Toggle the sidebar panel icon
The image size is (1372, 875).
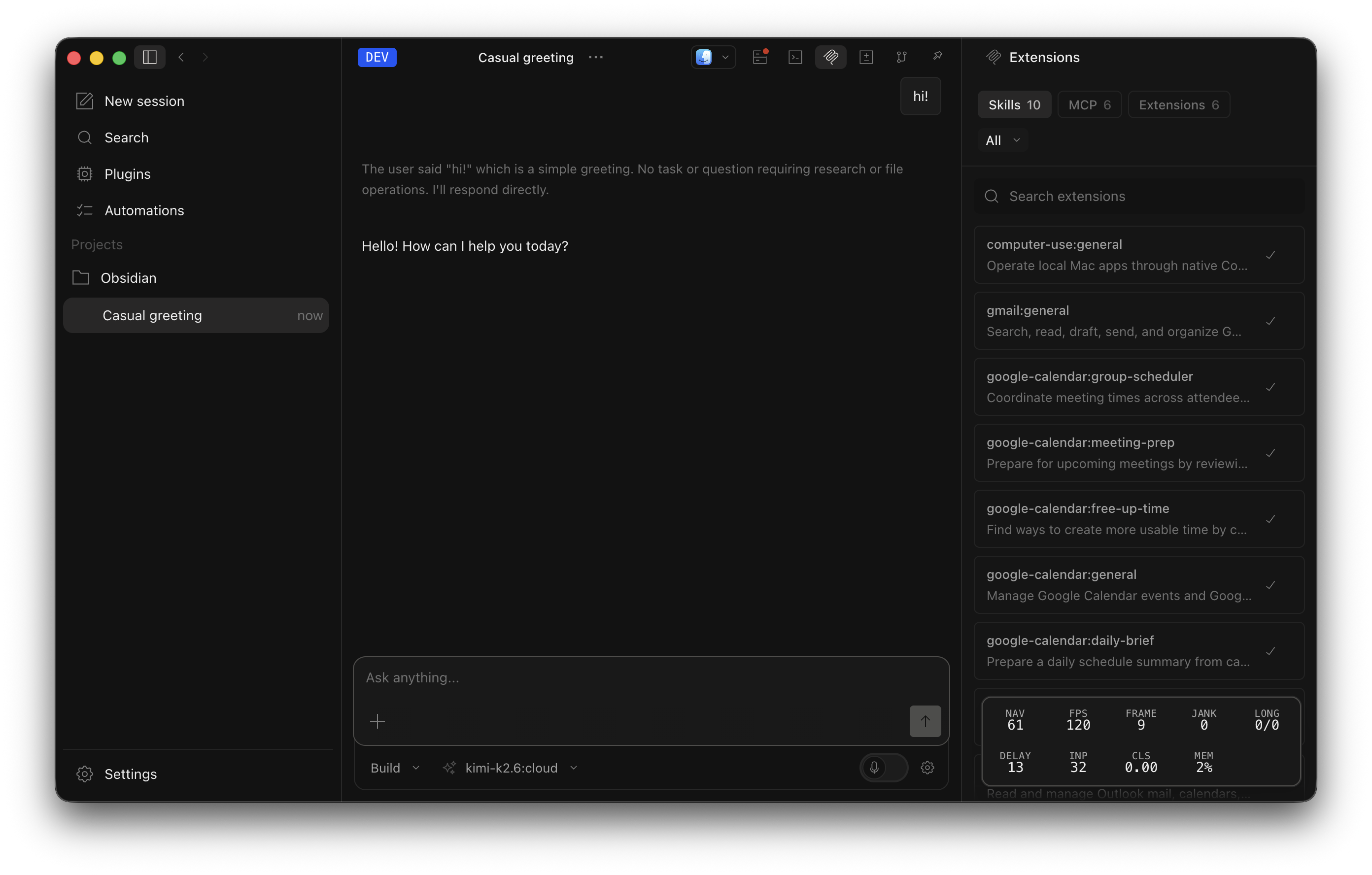pyautogui.click(x=150, y=57)
